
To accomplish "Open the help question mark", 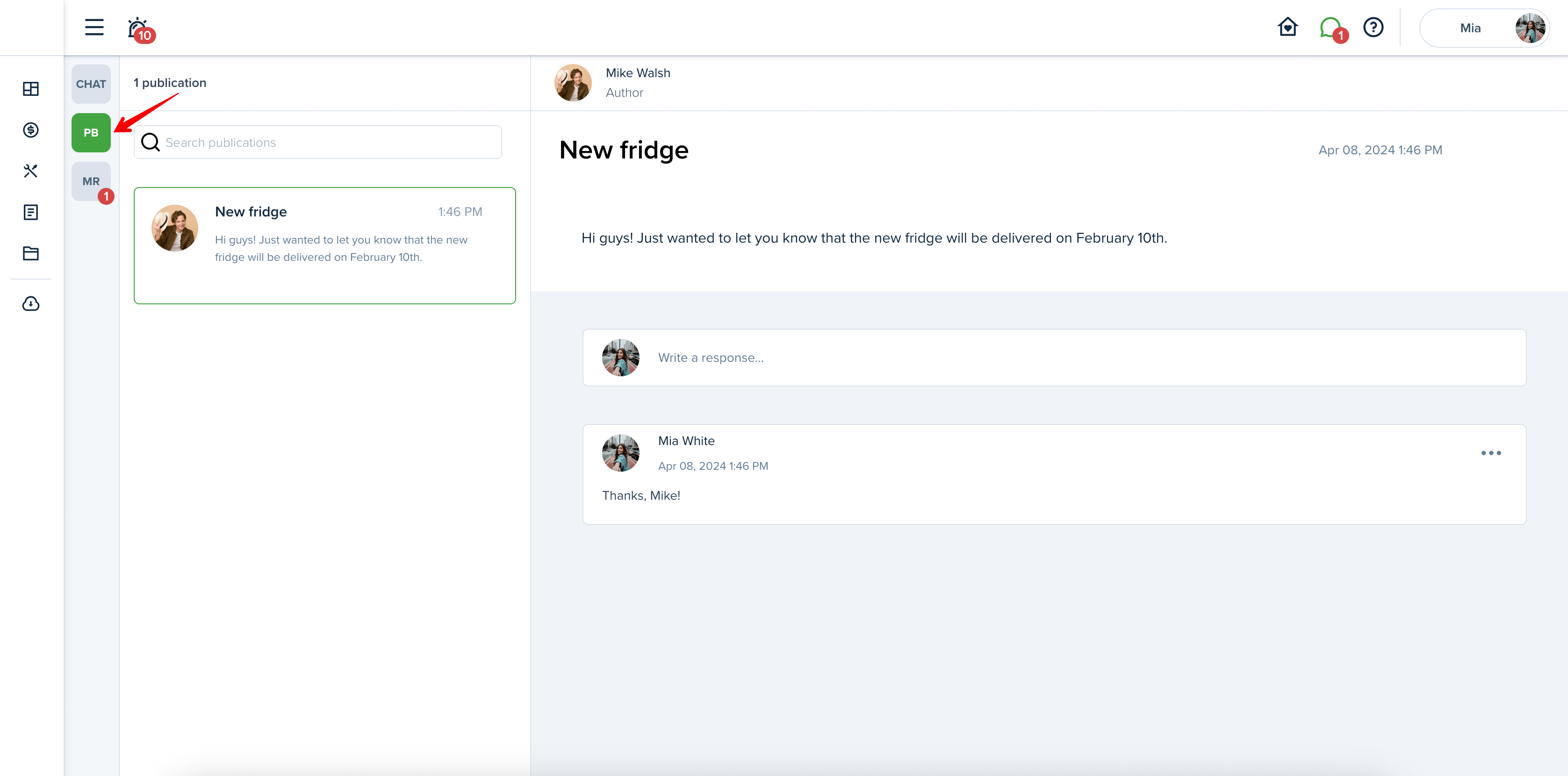I will point(1373,28).
